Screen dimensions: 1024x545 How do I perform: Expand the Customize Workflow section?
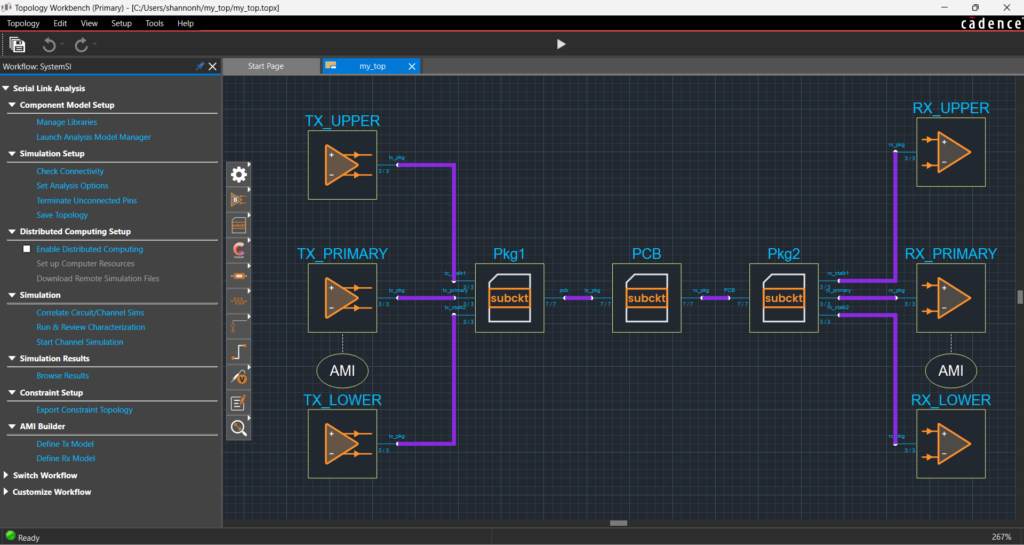pyautogui.click(x=6, y=491)
